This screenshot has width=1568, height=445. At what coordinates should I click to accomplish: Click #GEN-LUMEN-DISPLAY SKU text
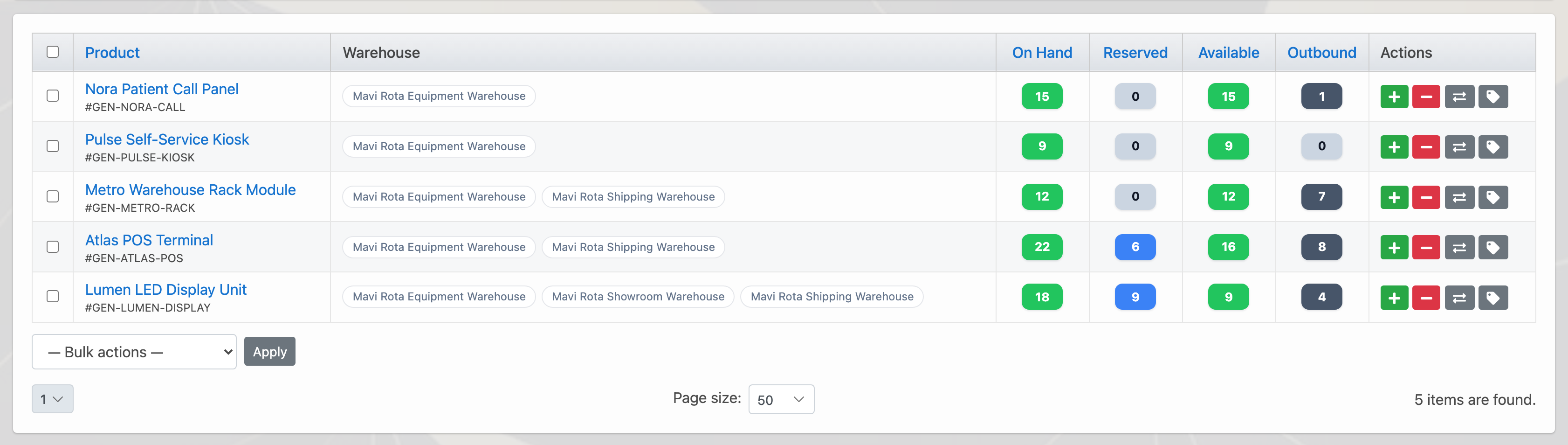148,308
